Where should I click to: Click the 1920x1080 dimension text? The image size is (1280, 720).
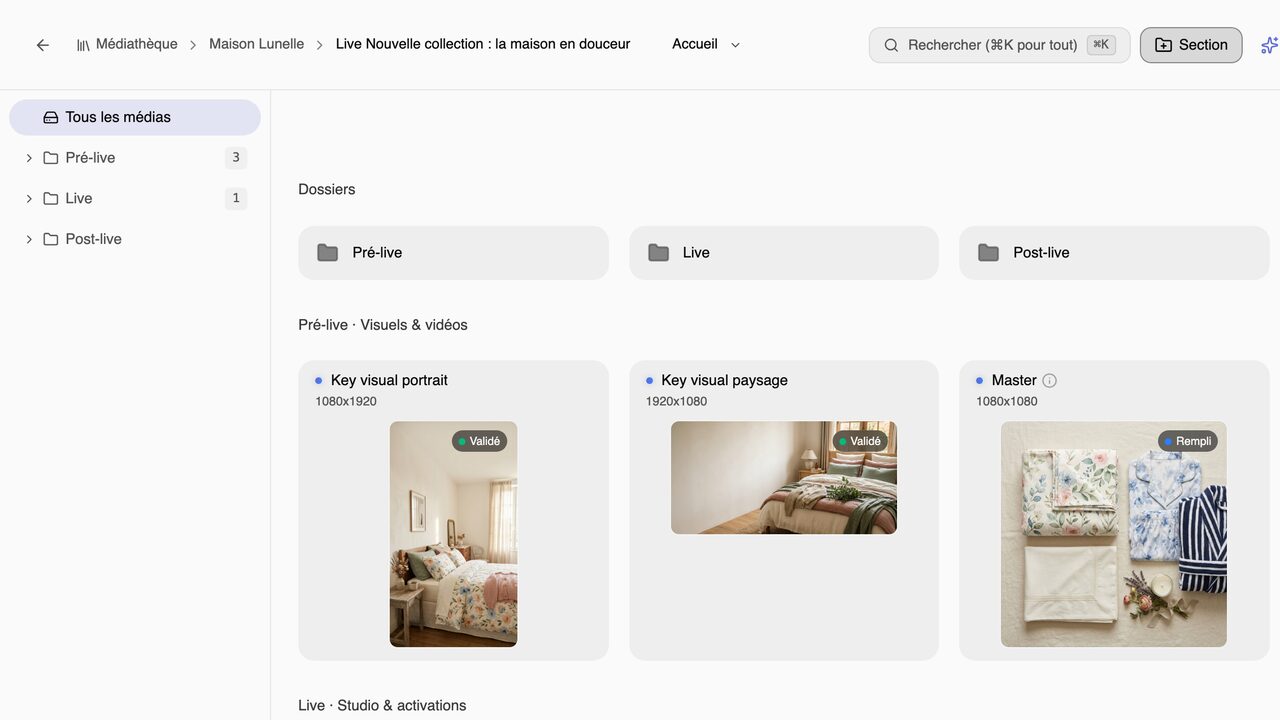tap(676, 401)
